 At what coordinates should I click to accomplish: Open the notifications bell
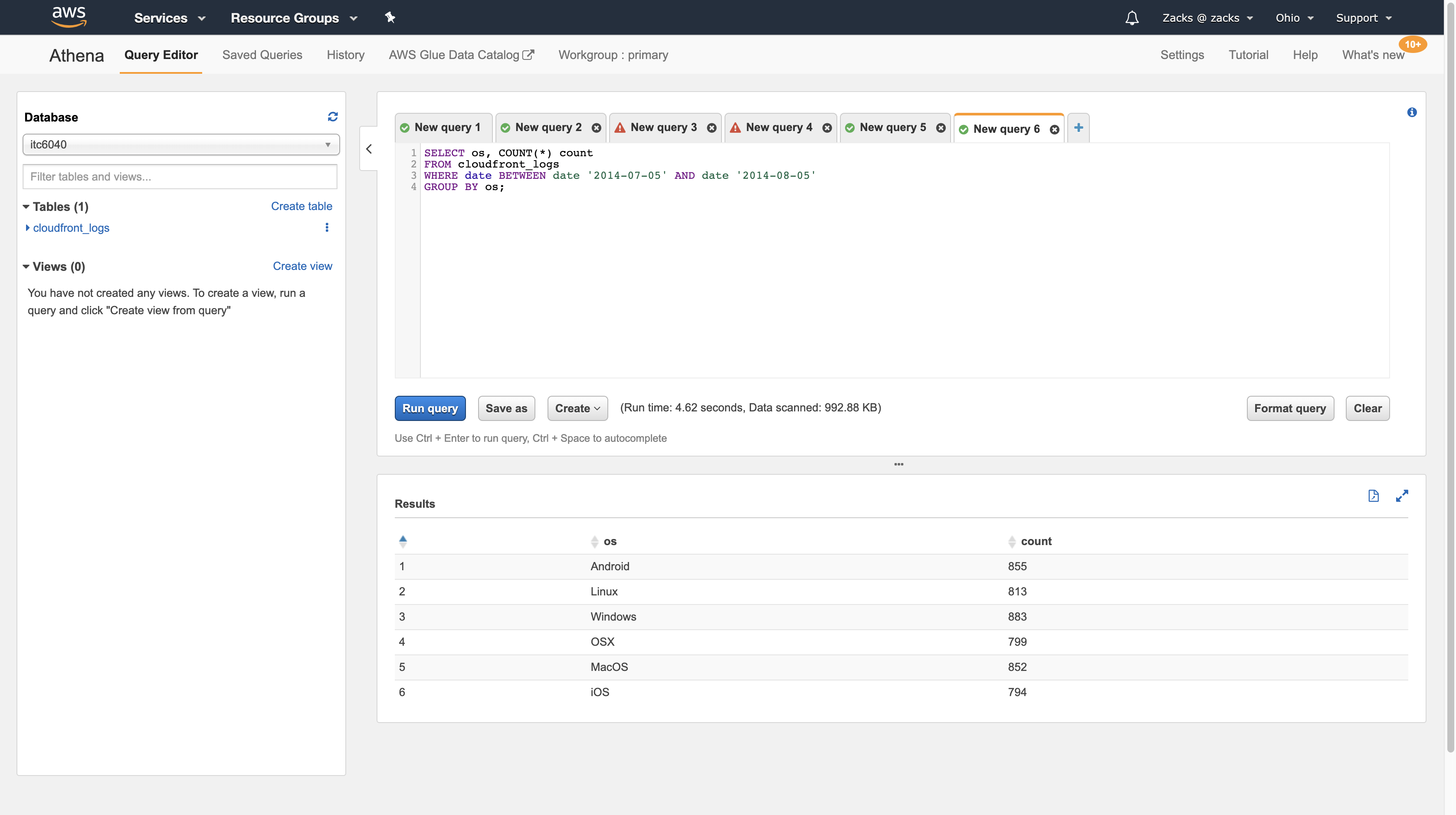tap(1131, 18)
